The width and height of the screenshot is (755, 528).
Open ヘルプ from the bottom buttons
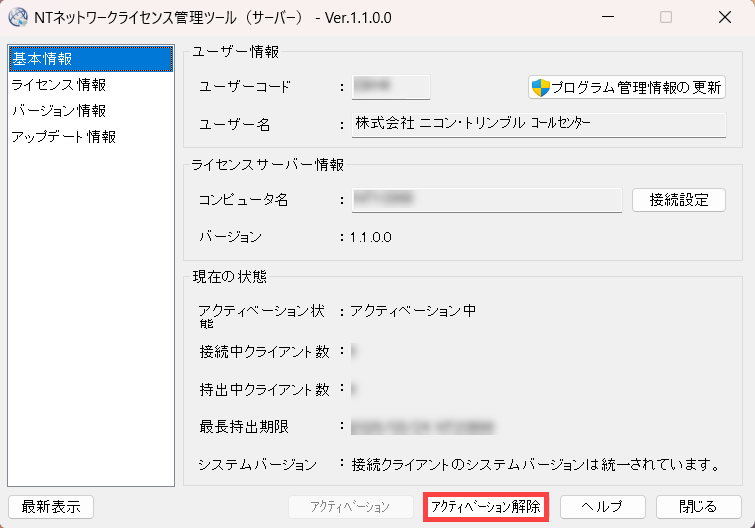(602, 507)
